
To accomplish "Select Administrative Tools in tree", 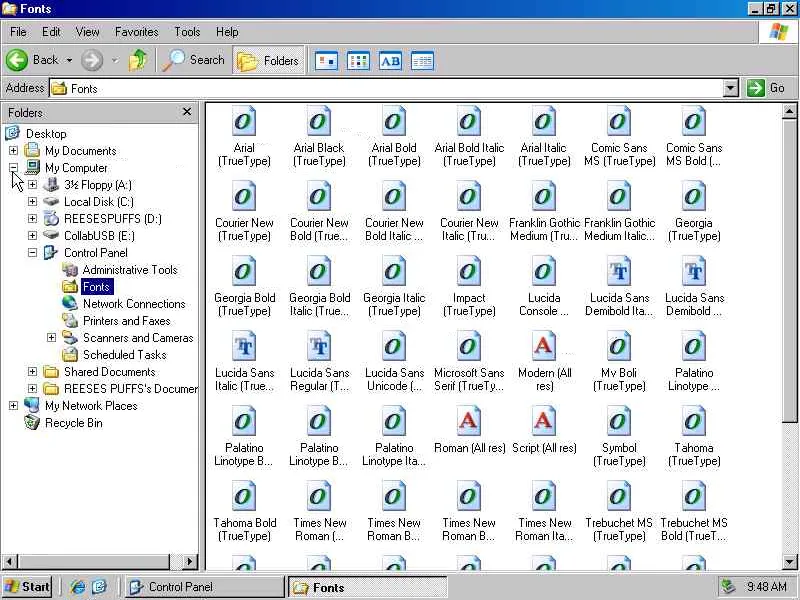I will [130, 270].
